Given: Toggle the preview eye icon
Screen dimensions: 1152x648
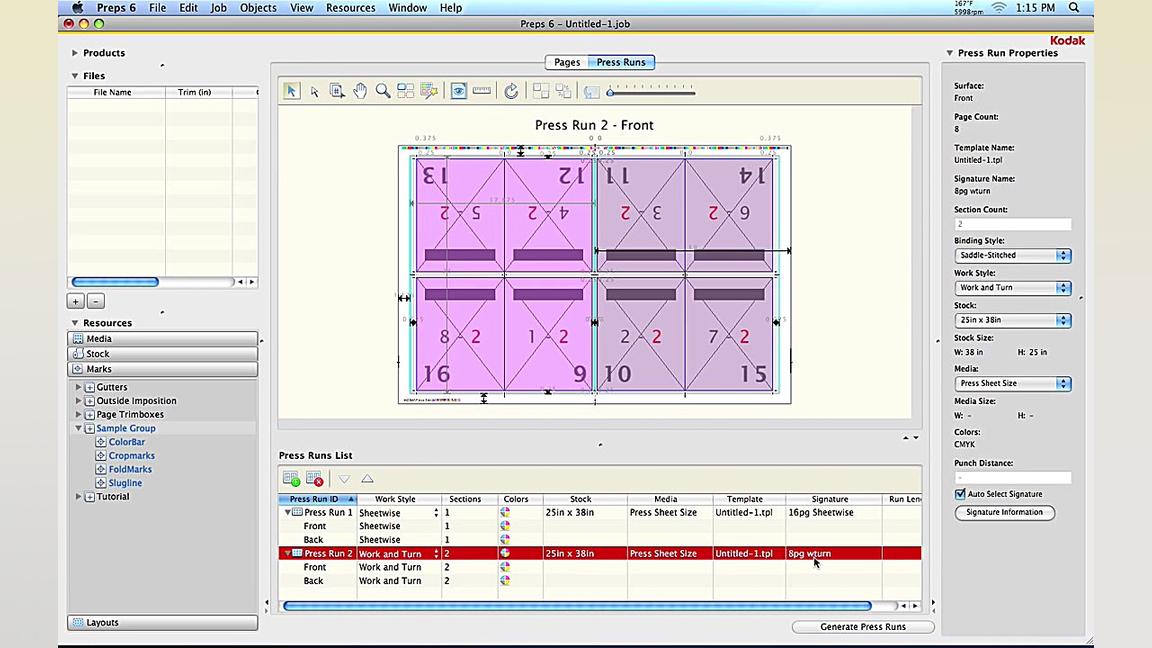Looking at the screenshot, I should pyautogui.click(x=458, y=91).
